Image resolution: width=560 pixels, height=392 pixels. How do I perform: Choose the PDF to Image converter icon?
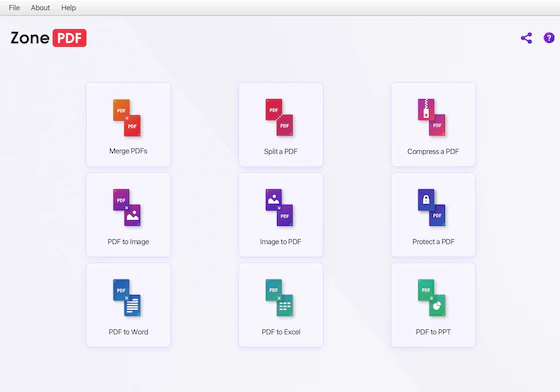(x=127, y=208)
